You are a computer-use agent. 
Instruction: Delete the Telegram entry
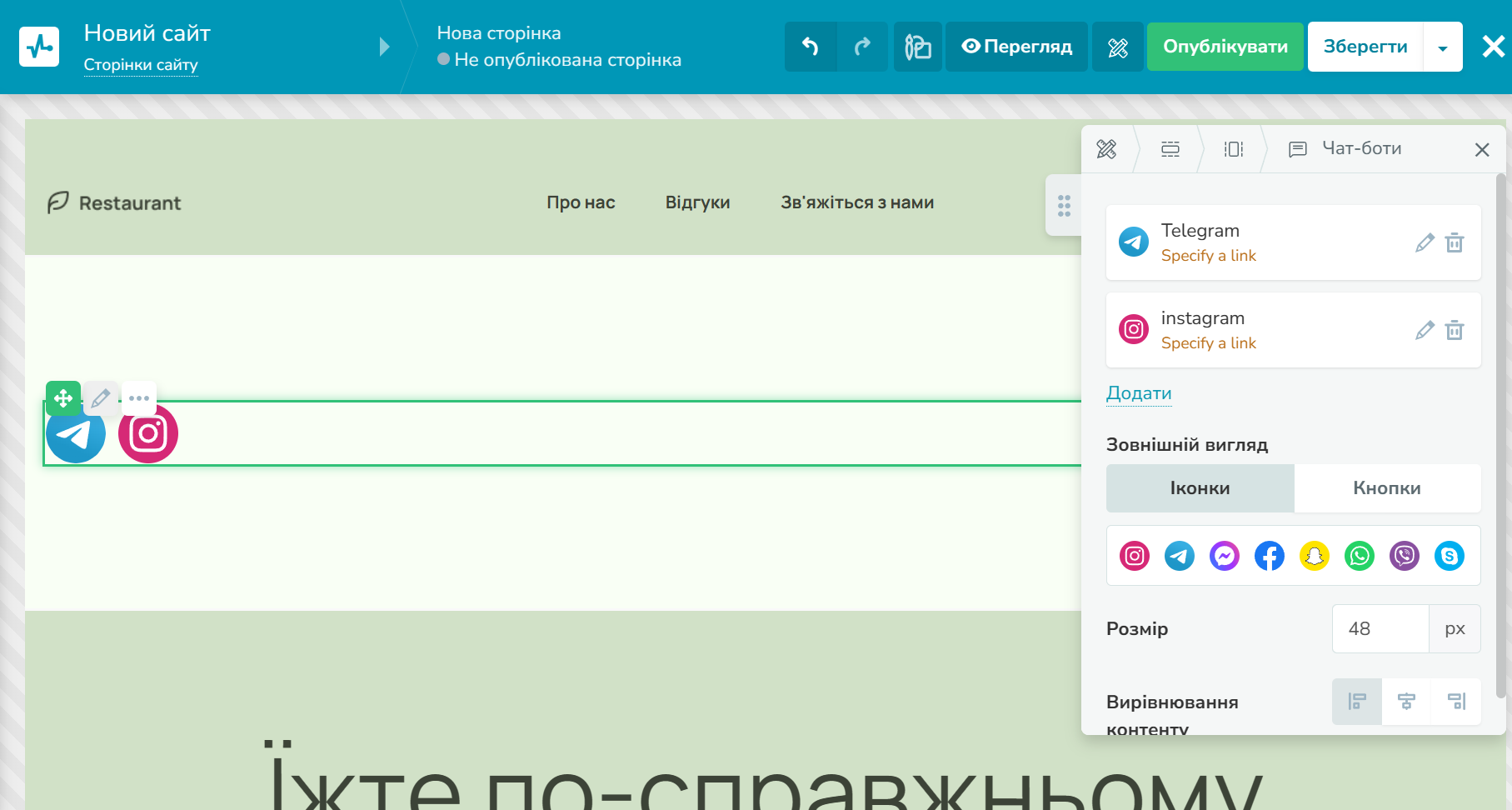click(x=1455, y=242)
